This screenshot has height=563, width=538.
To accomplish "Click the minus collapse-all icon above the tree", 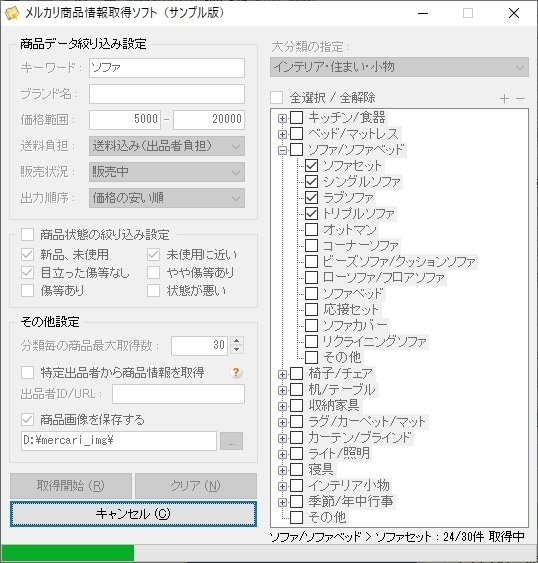I will point(520,98).
